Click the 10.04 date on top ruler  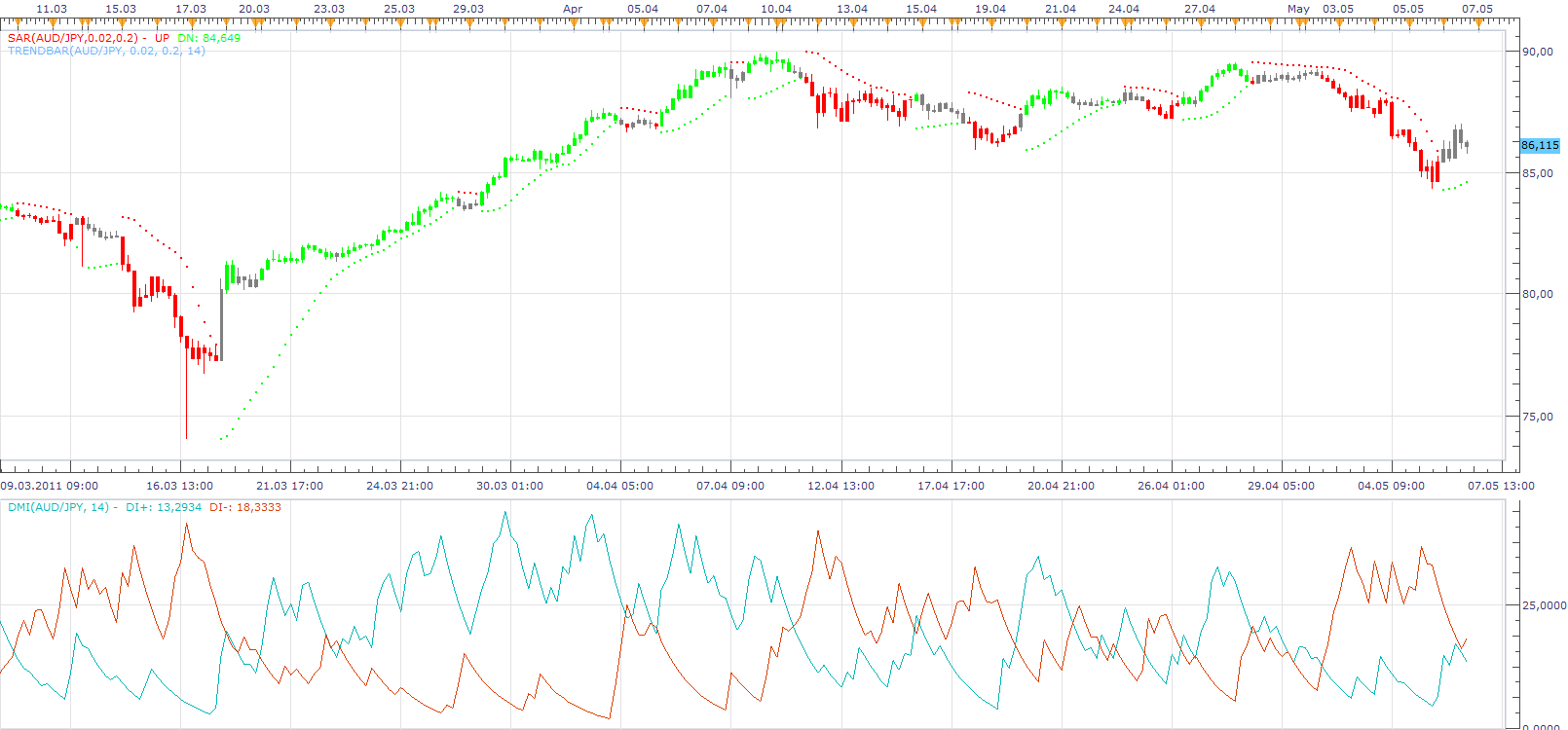[776, 9]
